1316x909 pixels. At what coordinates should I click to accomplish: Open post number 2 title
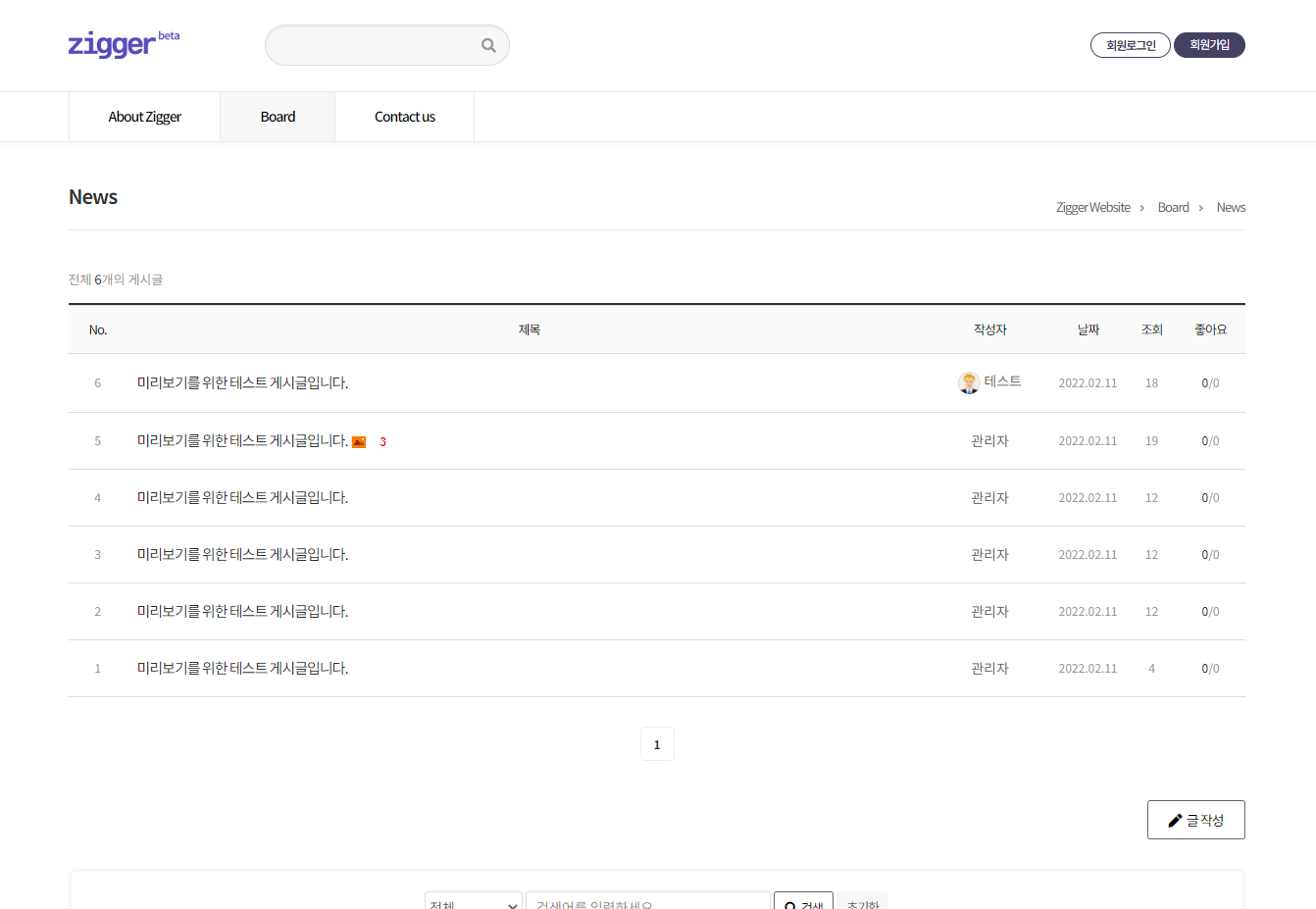tap(242, 612)
